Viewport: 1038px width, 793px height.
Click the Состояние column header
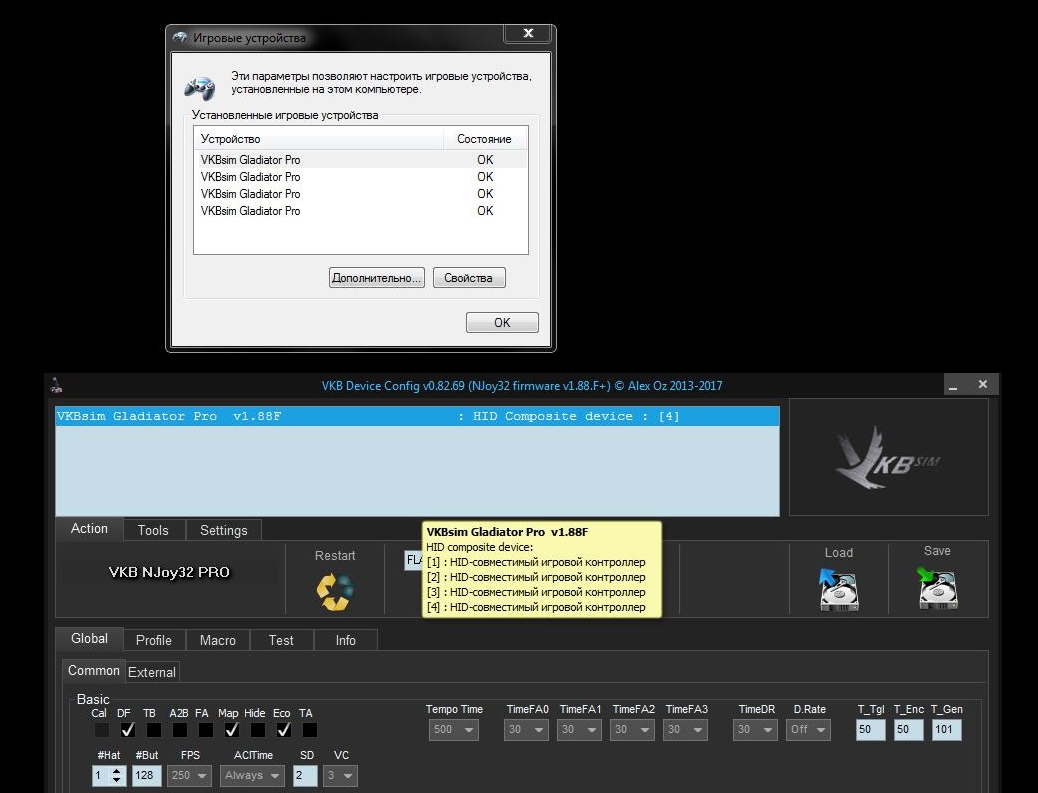click(x=485, y=139)
